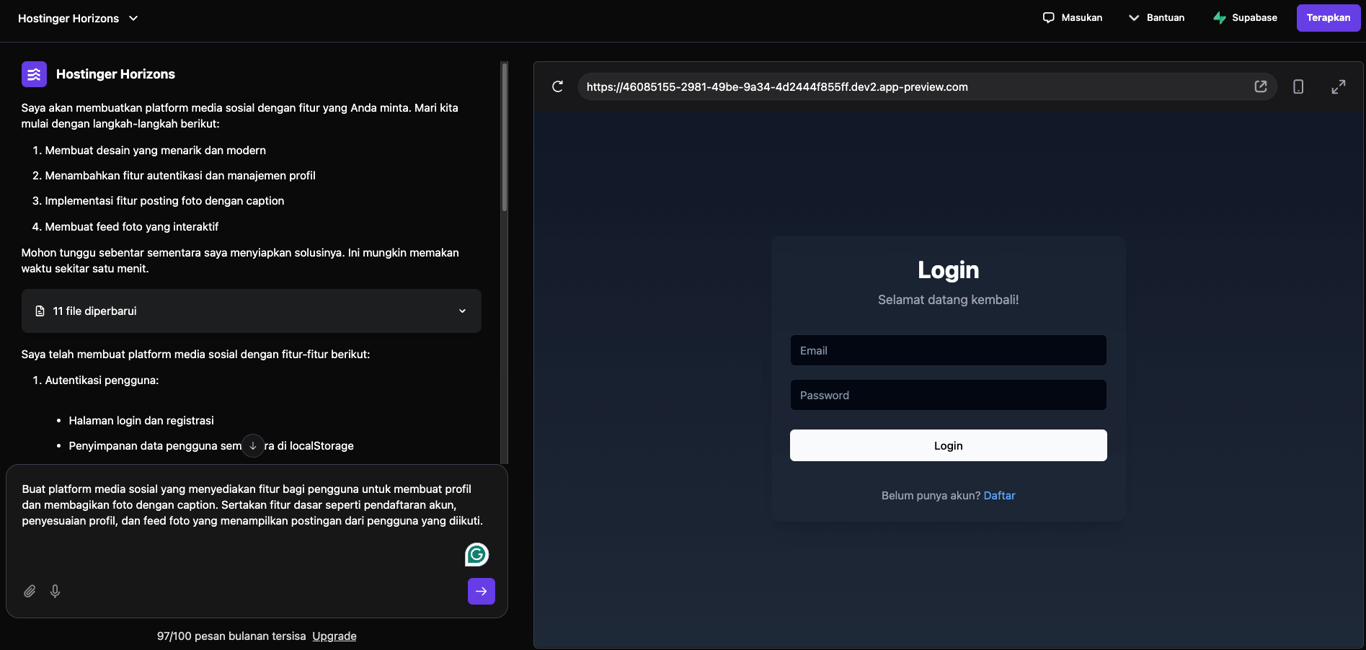Apply changes with the Terapkan button
1366x650 pixels.
[1328, 17]
